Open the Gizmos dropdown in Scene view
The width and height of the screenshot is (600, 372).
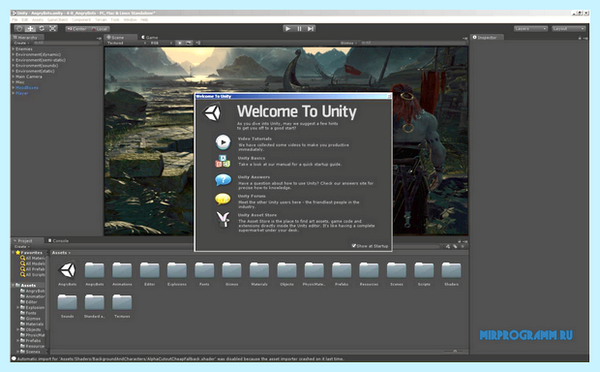349,43
